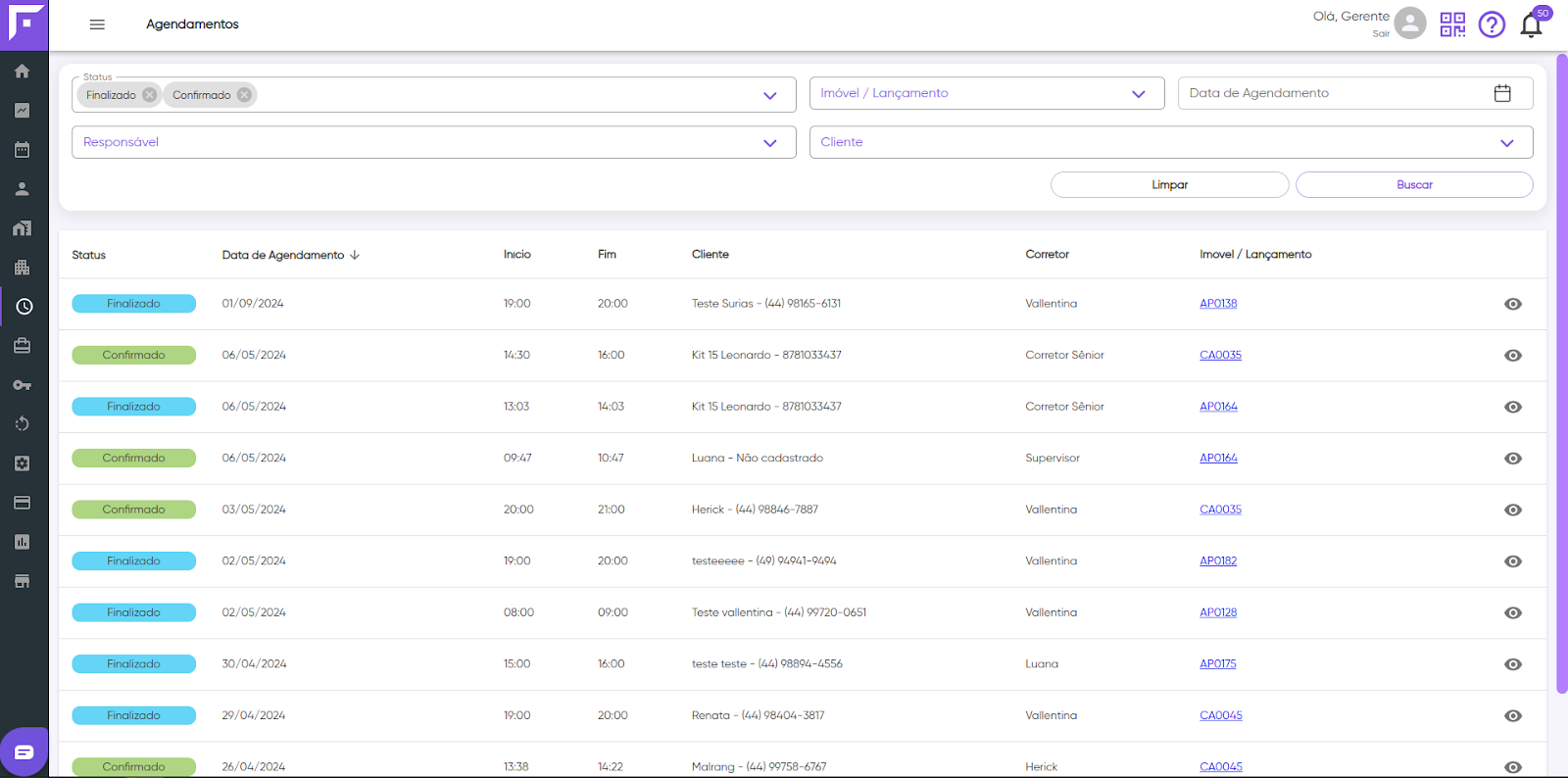Toggle the hamburger menu
Screen dimensions: 1568x778
pos(97,24)
